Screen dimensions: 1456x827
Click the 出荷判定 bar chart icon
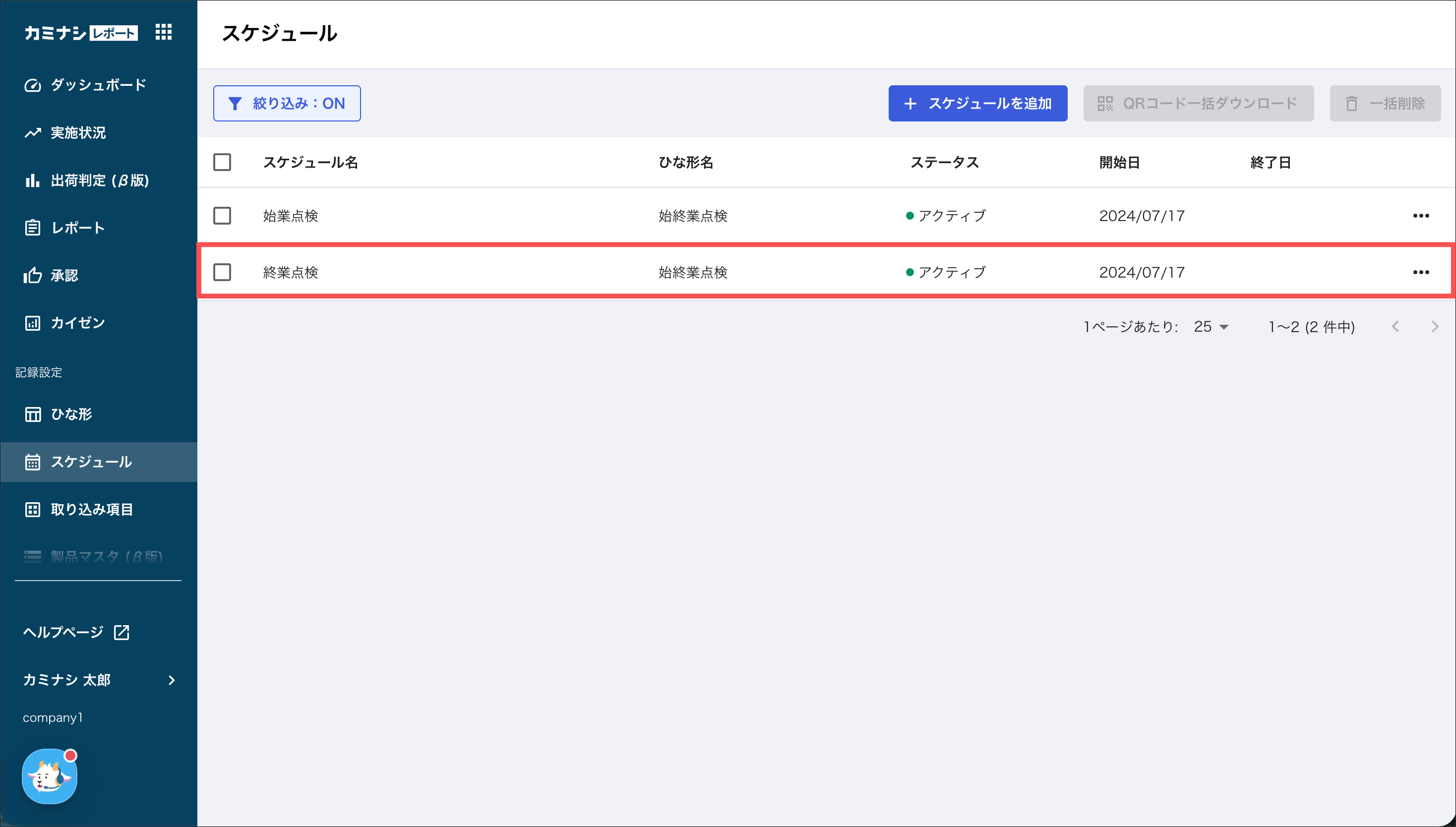pos(32,180)
